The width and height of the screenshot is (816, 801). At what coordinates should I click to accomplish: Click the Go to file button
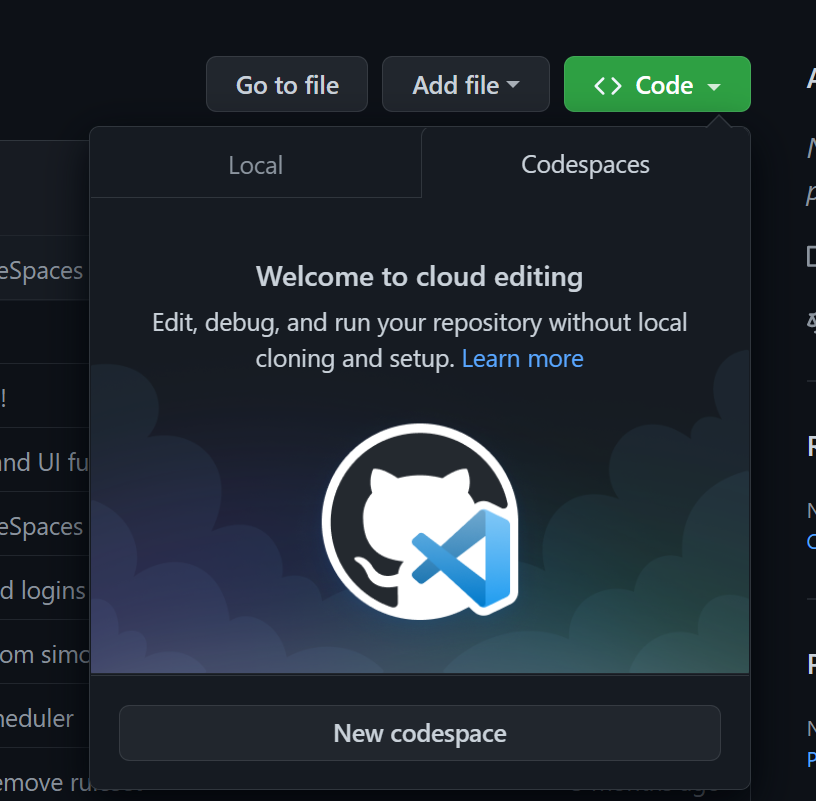(x=287, y=84)
